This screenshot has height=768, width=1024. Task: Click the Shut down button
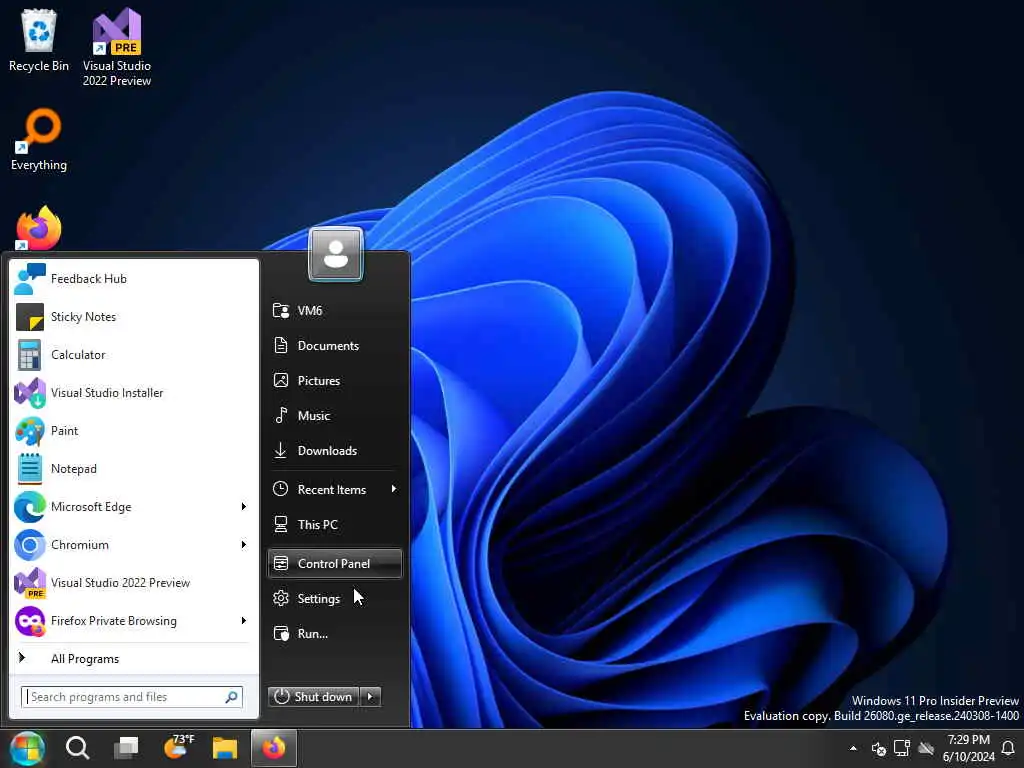[x=313, y=697]
